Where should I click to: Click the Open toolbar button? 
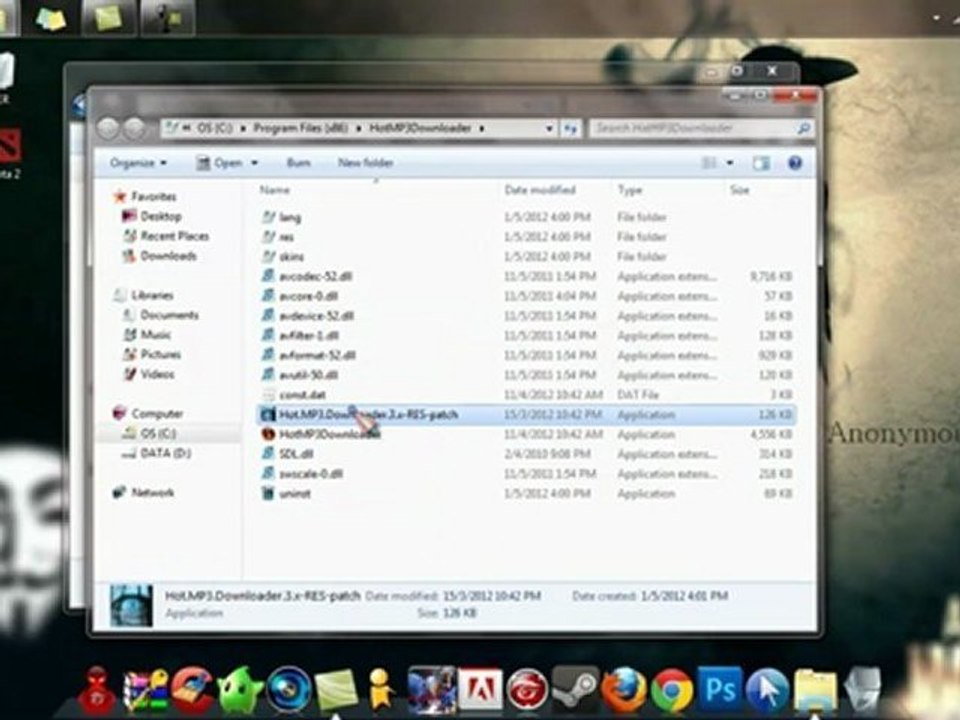point(220,163)
